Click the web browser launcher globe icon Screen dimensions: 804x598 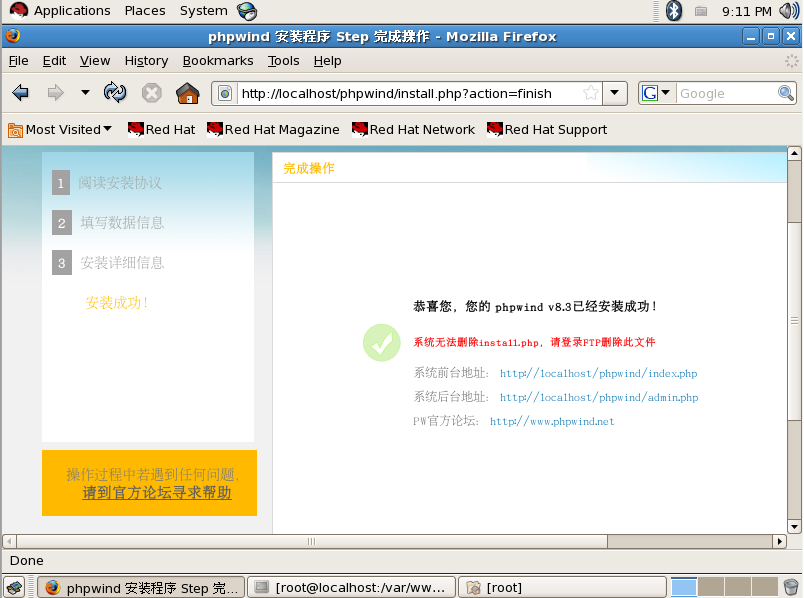[247, 11]
